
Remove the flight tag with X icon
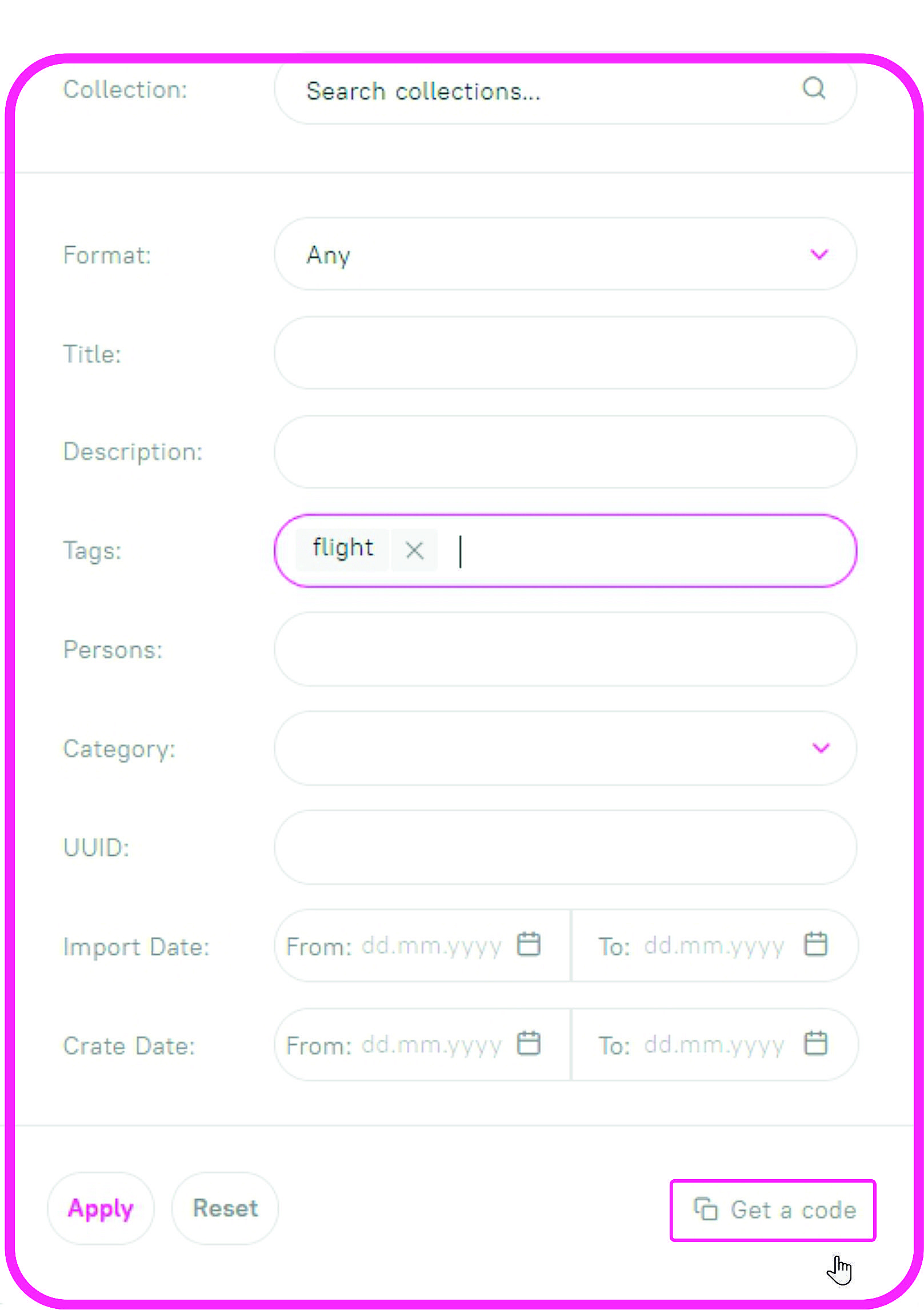tap(414, 550)
